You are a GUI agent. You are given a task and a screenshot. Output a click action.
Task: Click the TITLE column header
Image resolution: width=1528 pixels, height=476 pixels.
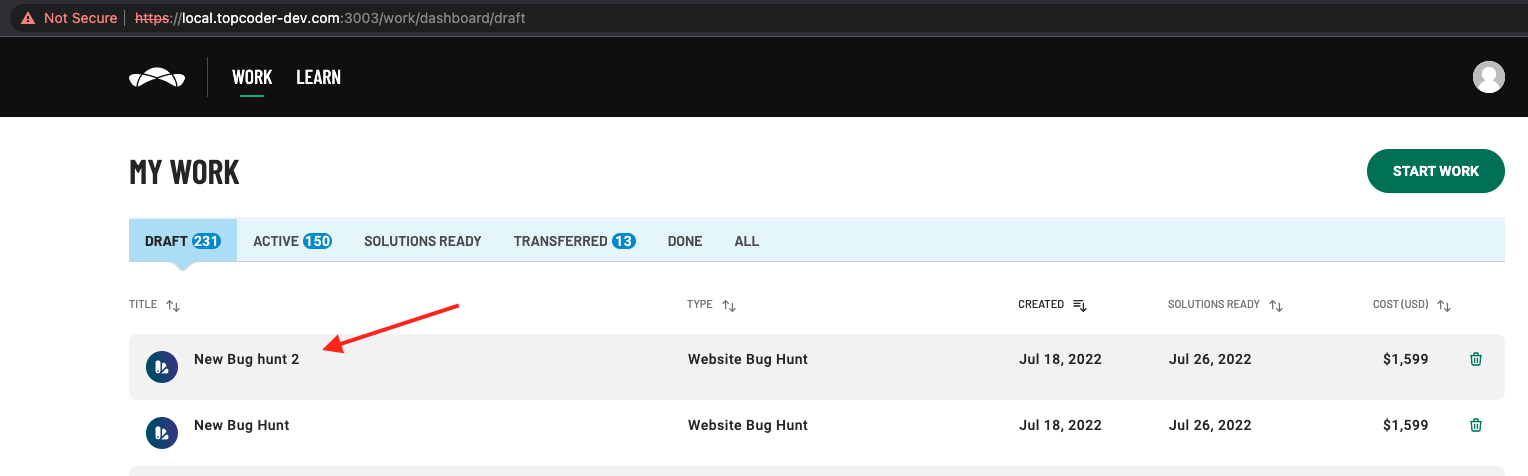[144, 304]
